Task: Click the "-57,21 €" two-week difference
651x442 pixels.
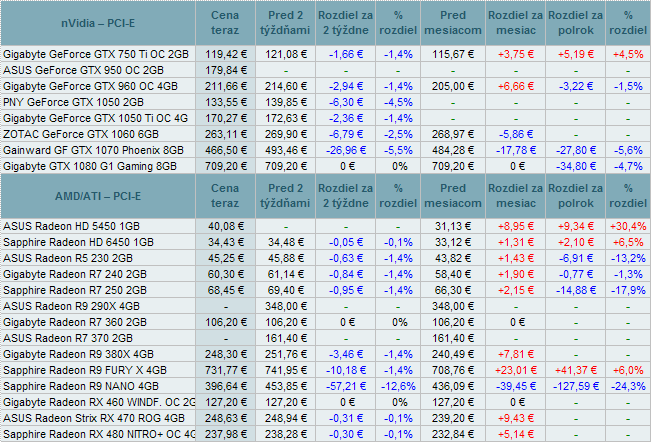Action: point(346,386)
